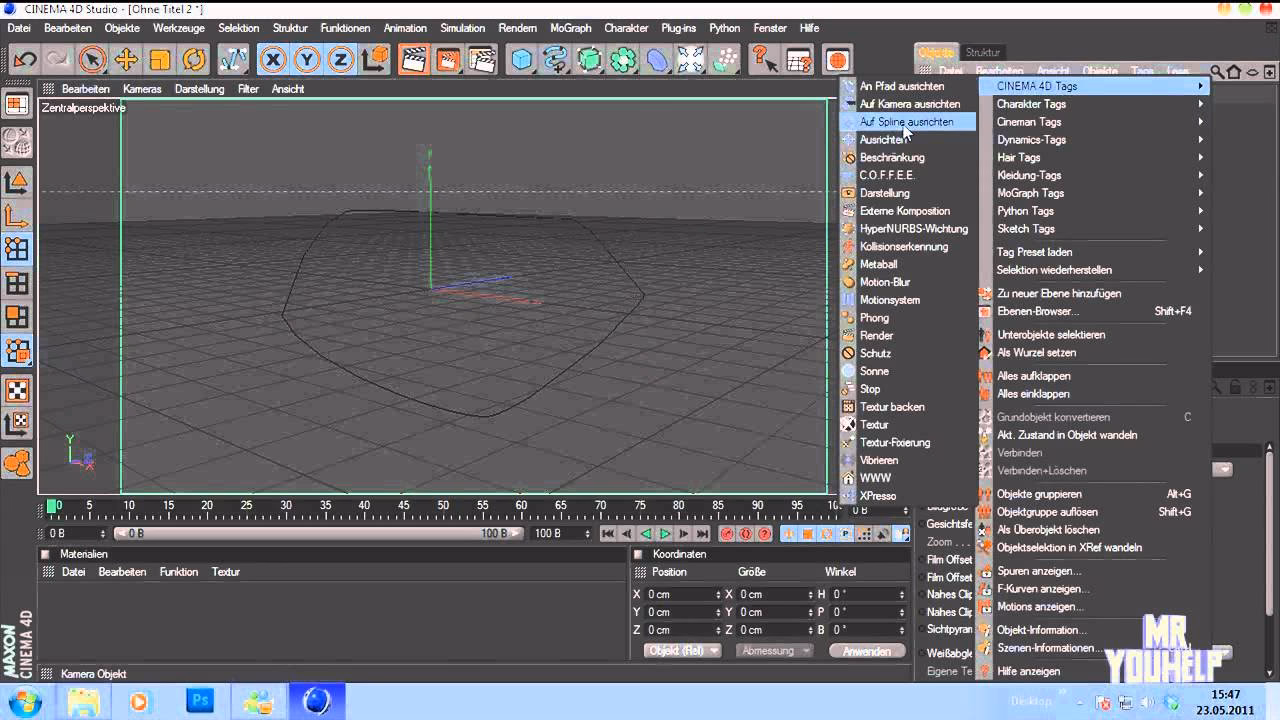Toggle the Y axis lock
Viewport: 1280px width, 720px height.
tap(307, 60)
